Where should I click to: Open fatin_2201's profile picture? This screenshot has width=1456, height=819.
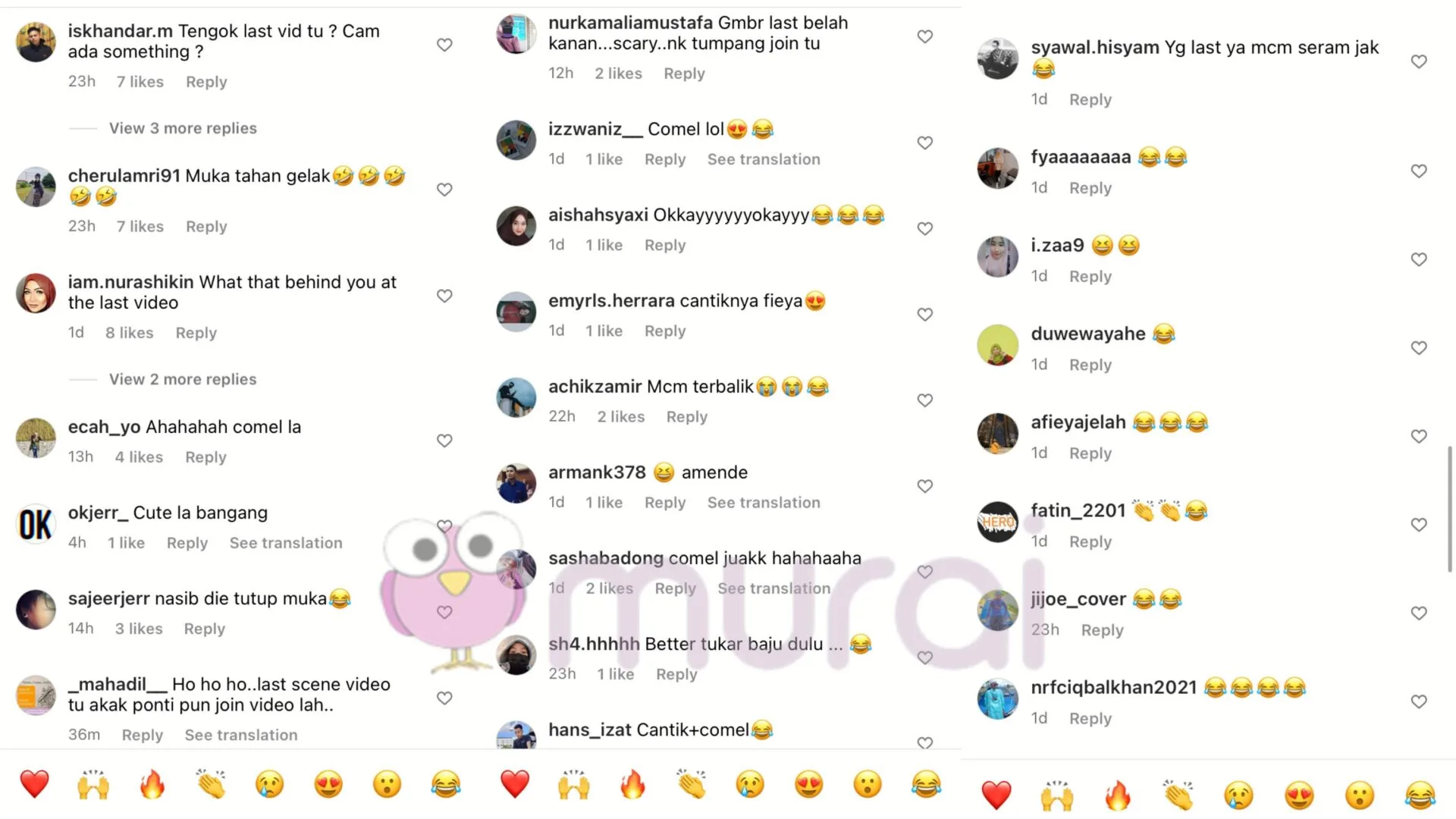tap(997, 522)
